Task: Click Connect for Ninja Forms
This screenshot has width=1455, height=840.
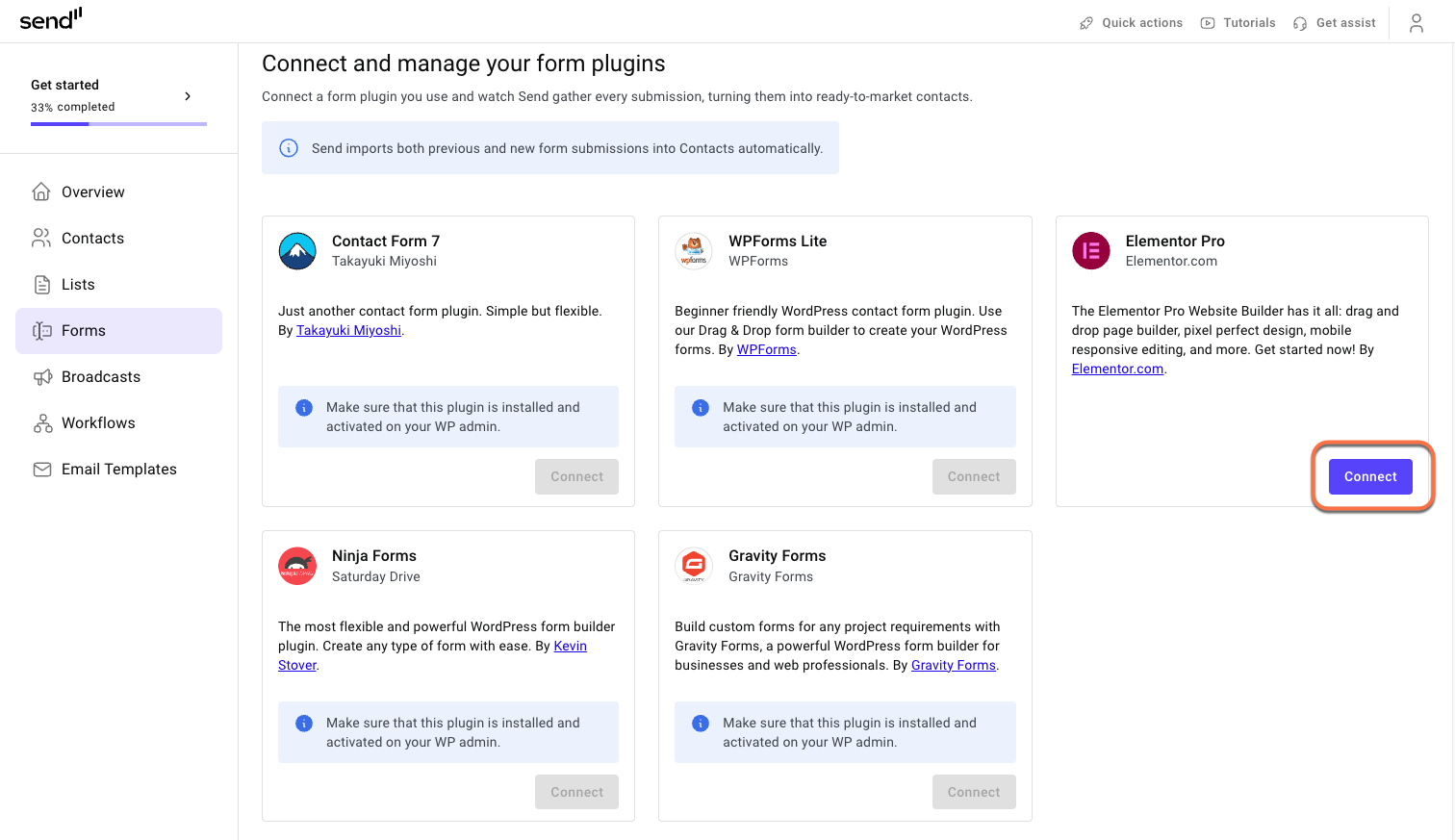Action: click(576, 792)
